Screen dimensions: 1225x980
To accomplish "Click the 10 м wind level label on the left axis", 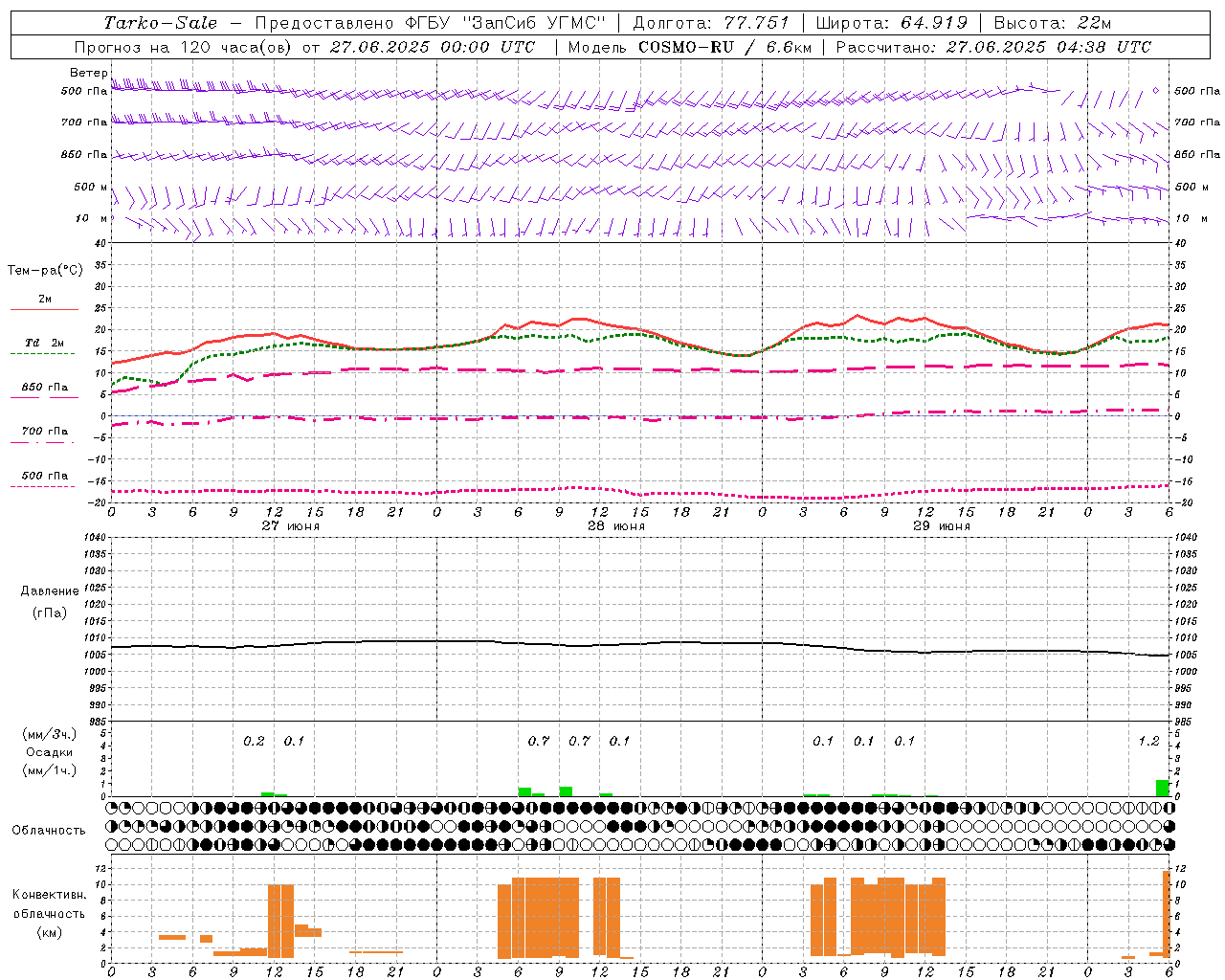I will [91, 218].
